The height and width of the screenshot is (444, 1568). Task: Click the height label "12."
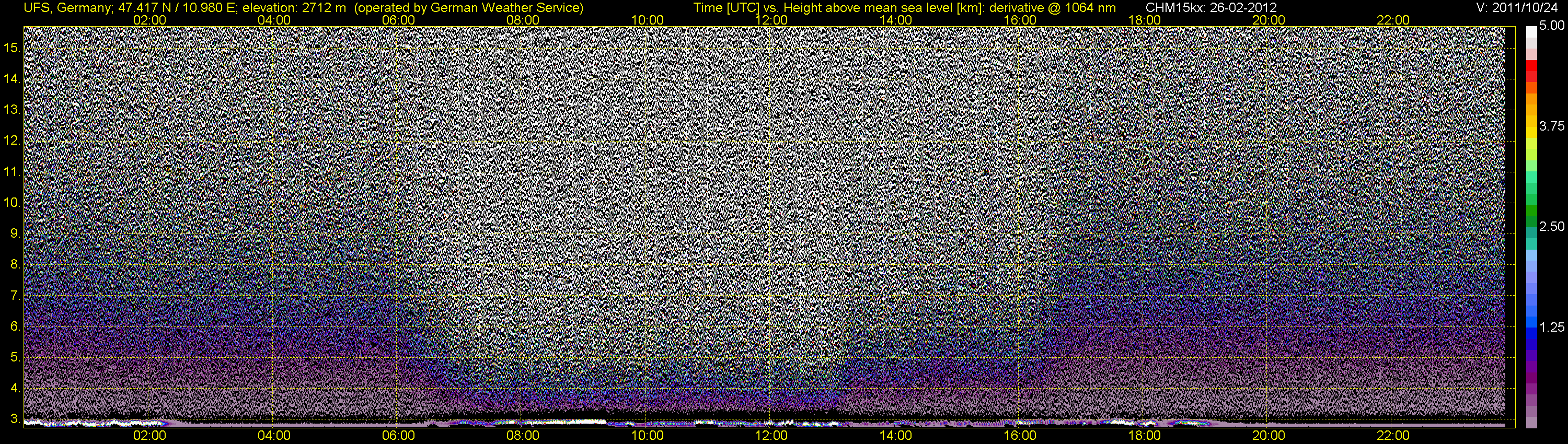coord(11,141)
